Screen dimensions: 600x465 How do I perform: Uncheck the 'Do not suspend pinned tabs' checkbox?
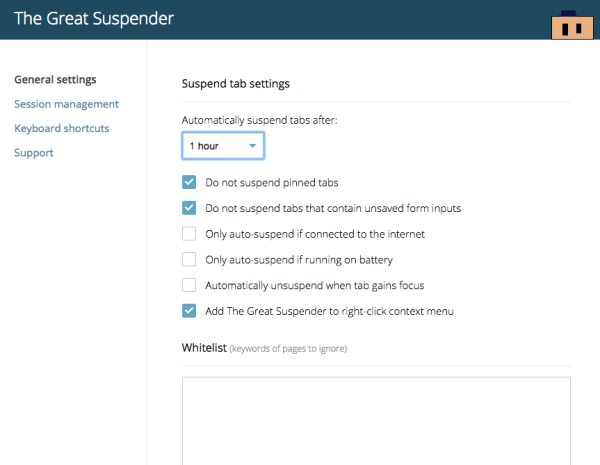[x=189, y=183]
